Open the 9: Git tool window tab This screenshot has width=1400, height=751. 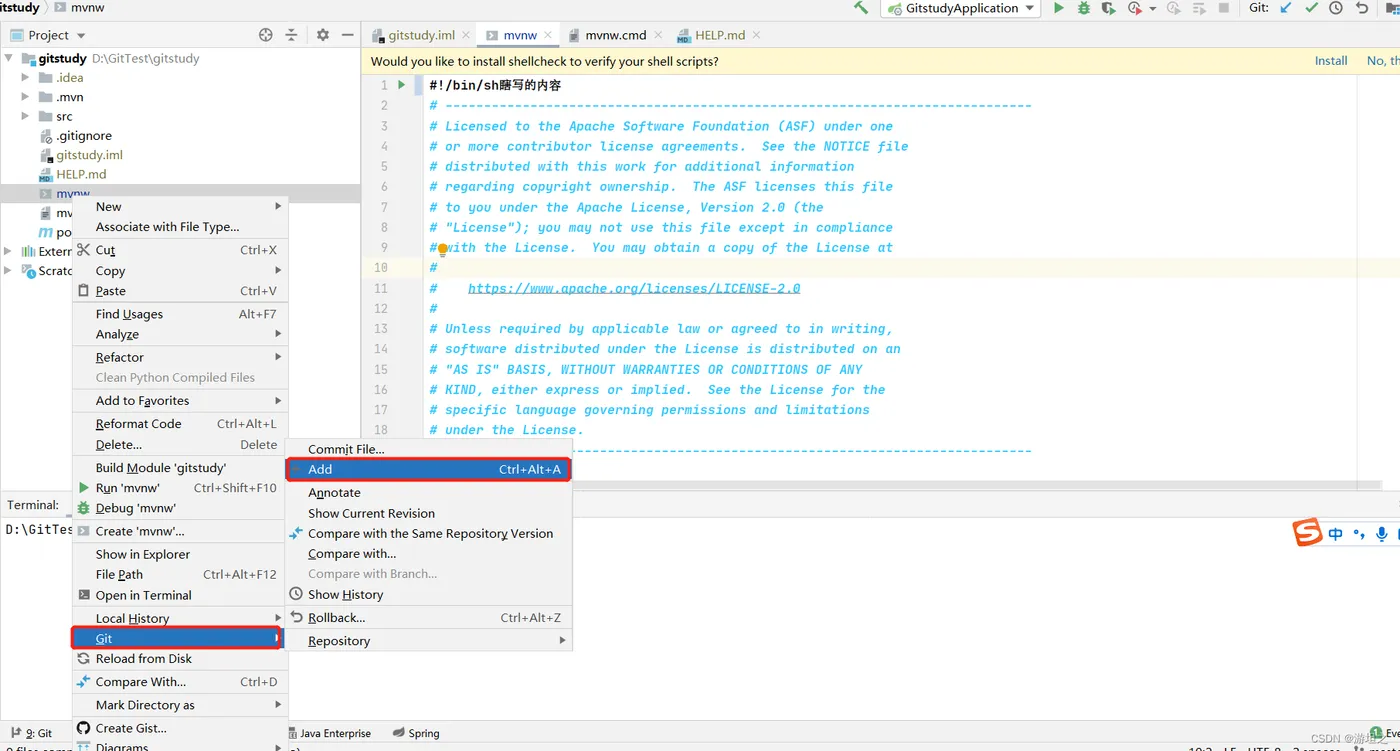[x=32, y=733]
